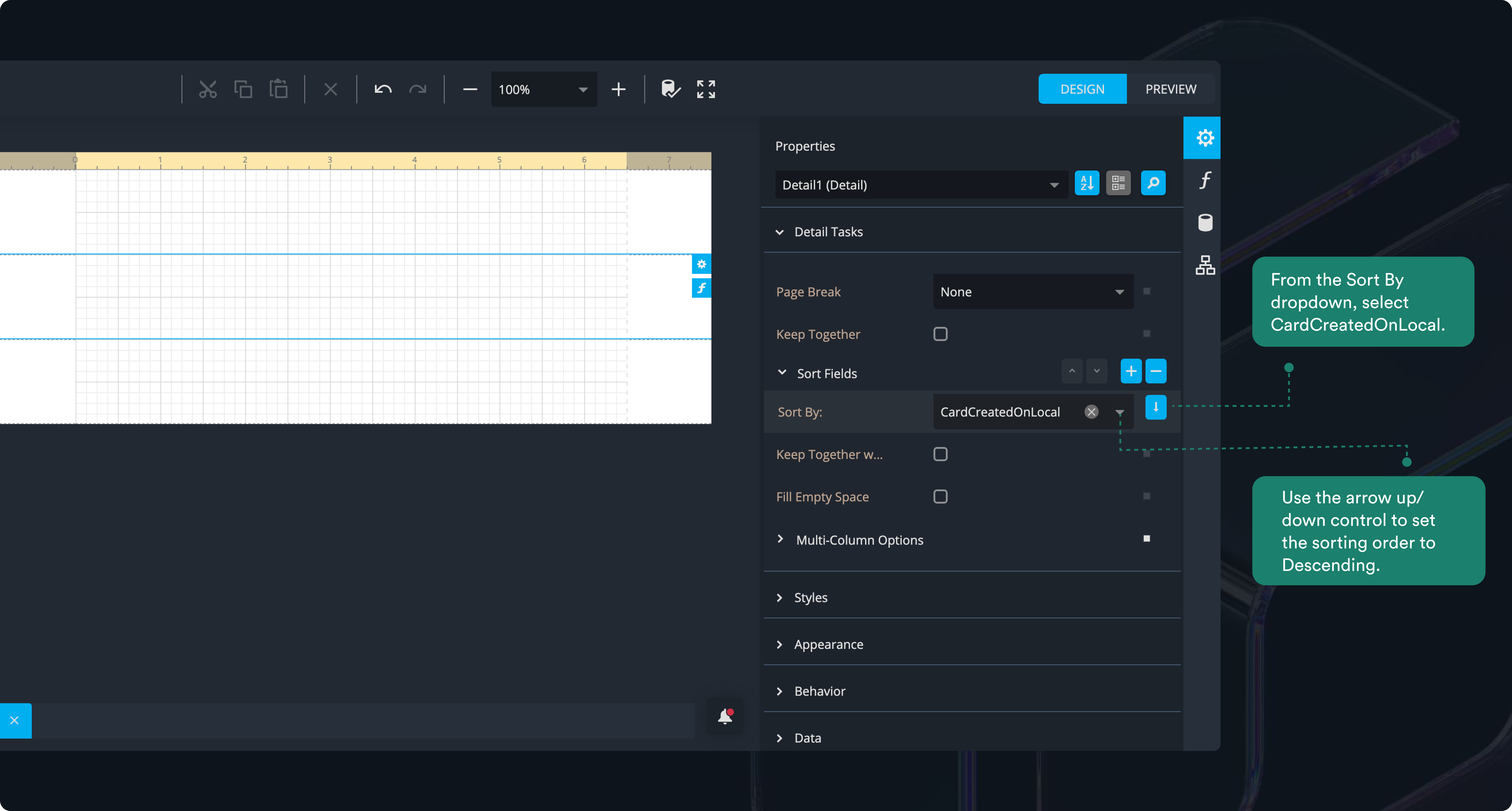The height and width of the screenshot is (811, 1512).
Task: Enable the Fill Empty Space checkbox
Action: [940, 497]
